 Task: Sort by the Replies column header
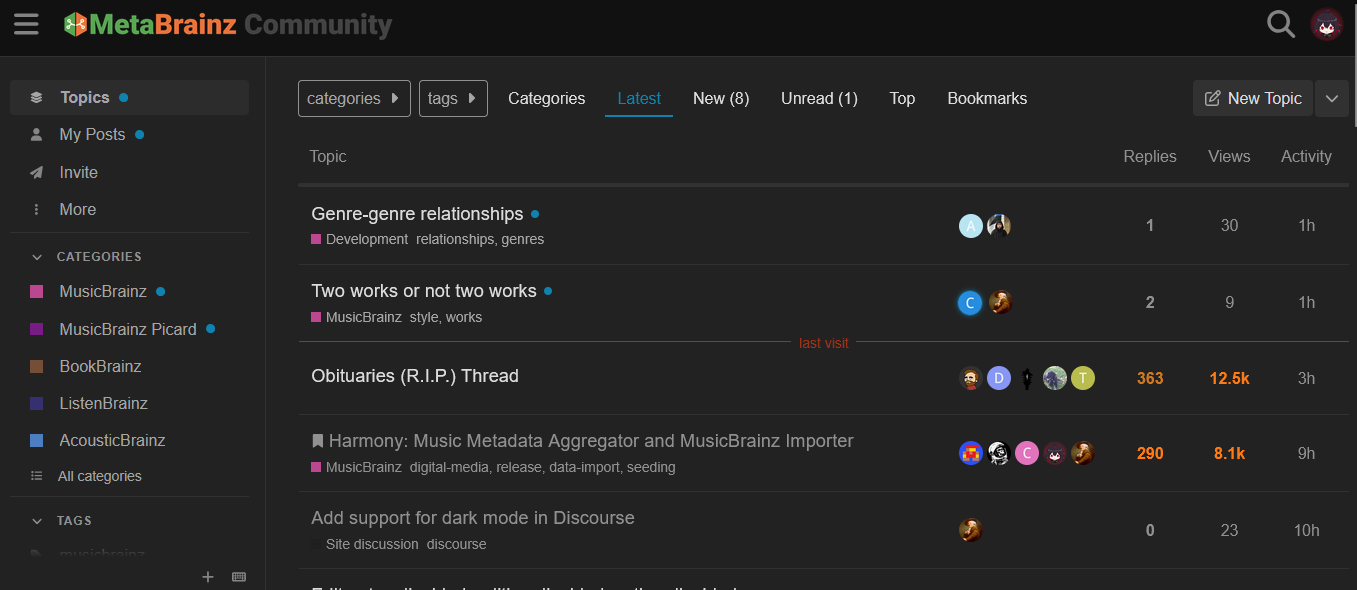tap(1150, 156)
